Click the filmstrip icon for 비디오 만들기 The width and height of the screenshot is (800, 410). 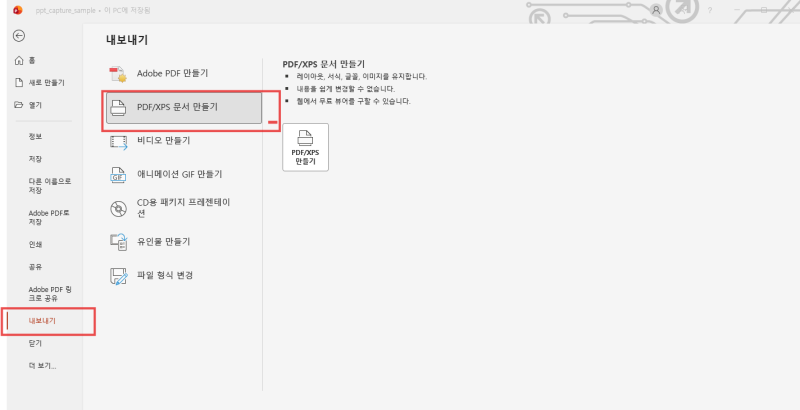pos(118,141)
